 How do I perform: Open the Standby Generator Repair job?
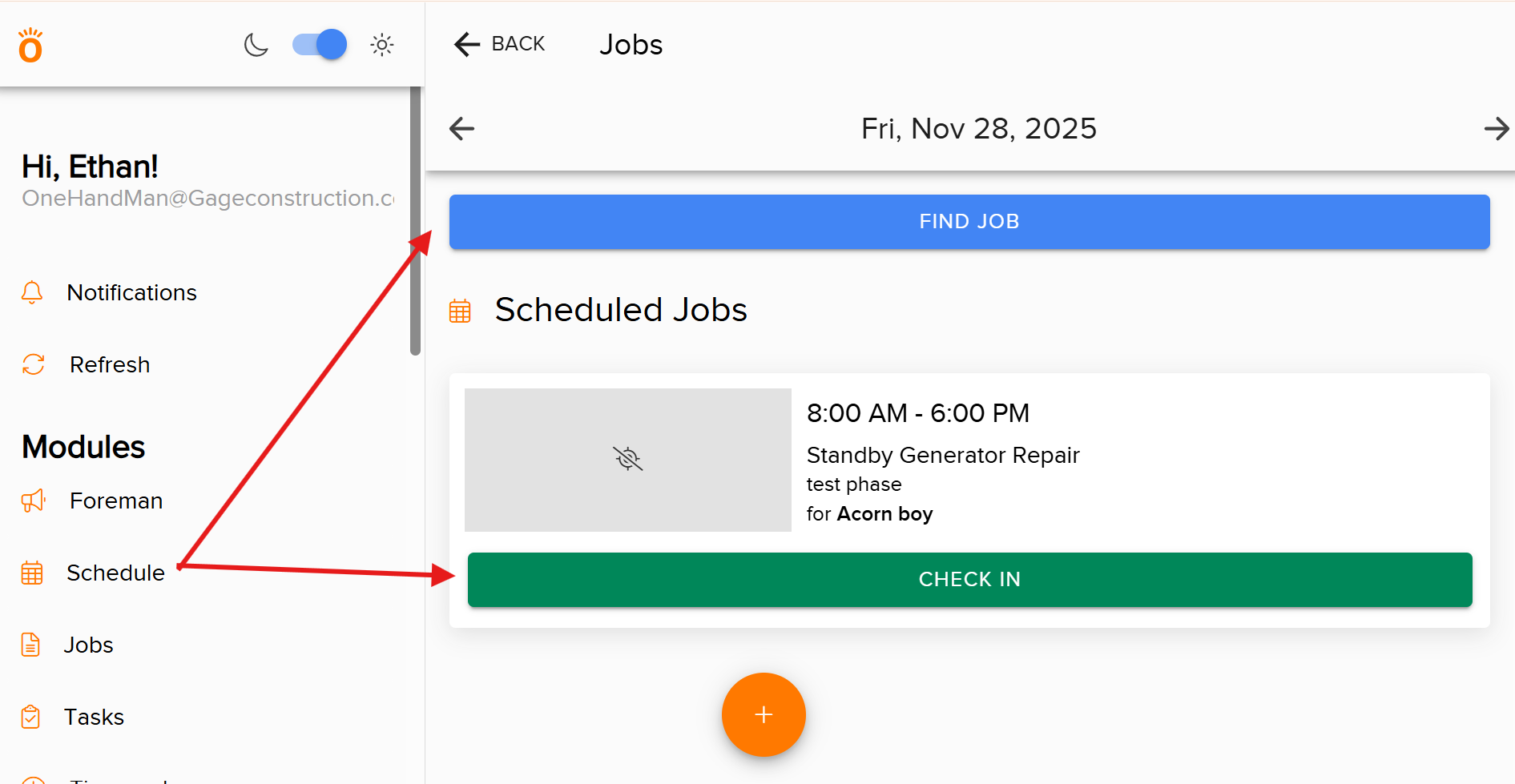[943, 455]
